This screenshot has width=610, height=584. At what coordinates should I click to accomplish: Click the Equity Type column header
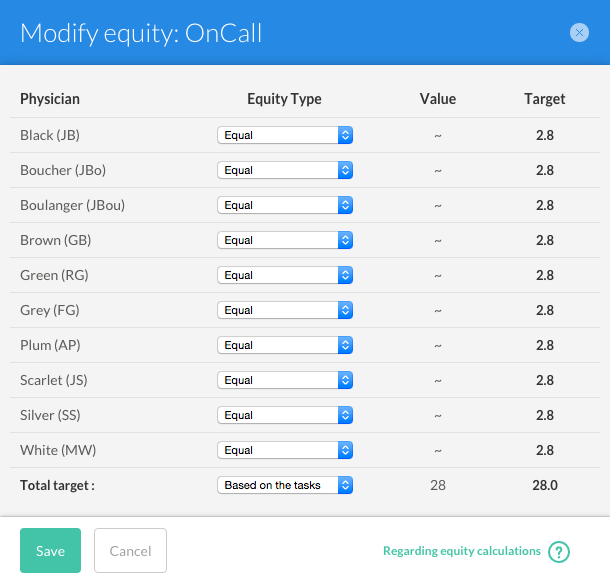coord(284,99)
